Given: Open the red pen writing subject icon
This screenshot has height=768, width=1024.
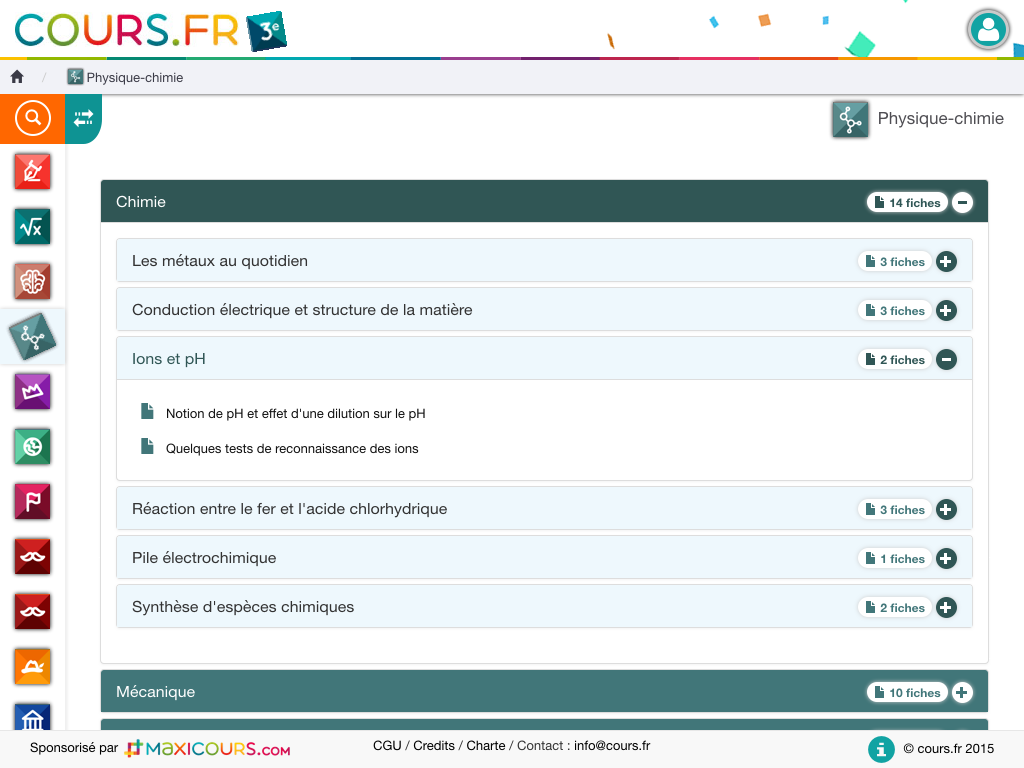Looking at the screenshot, I should 33,172.
